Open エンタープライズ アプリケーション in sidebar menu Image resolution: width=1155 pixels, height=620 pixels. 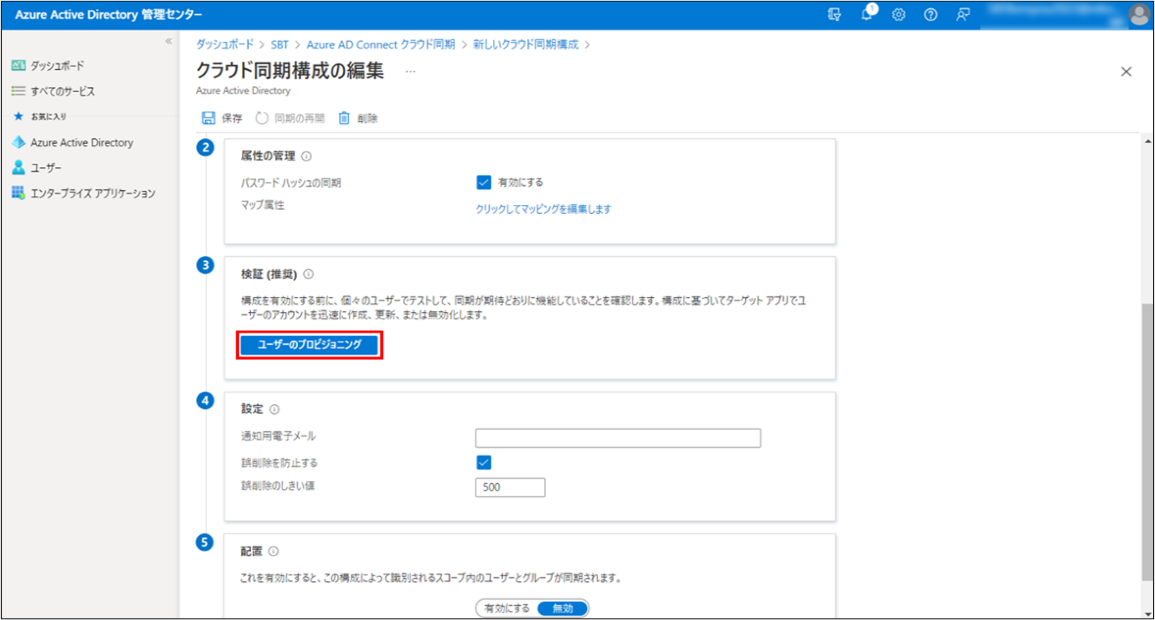[x=93, y=193]
